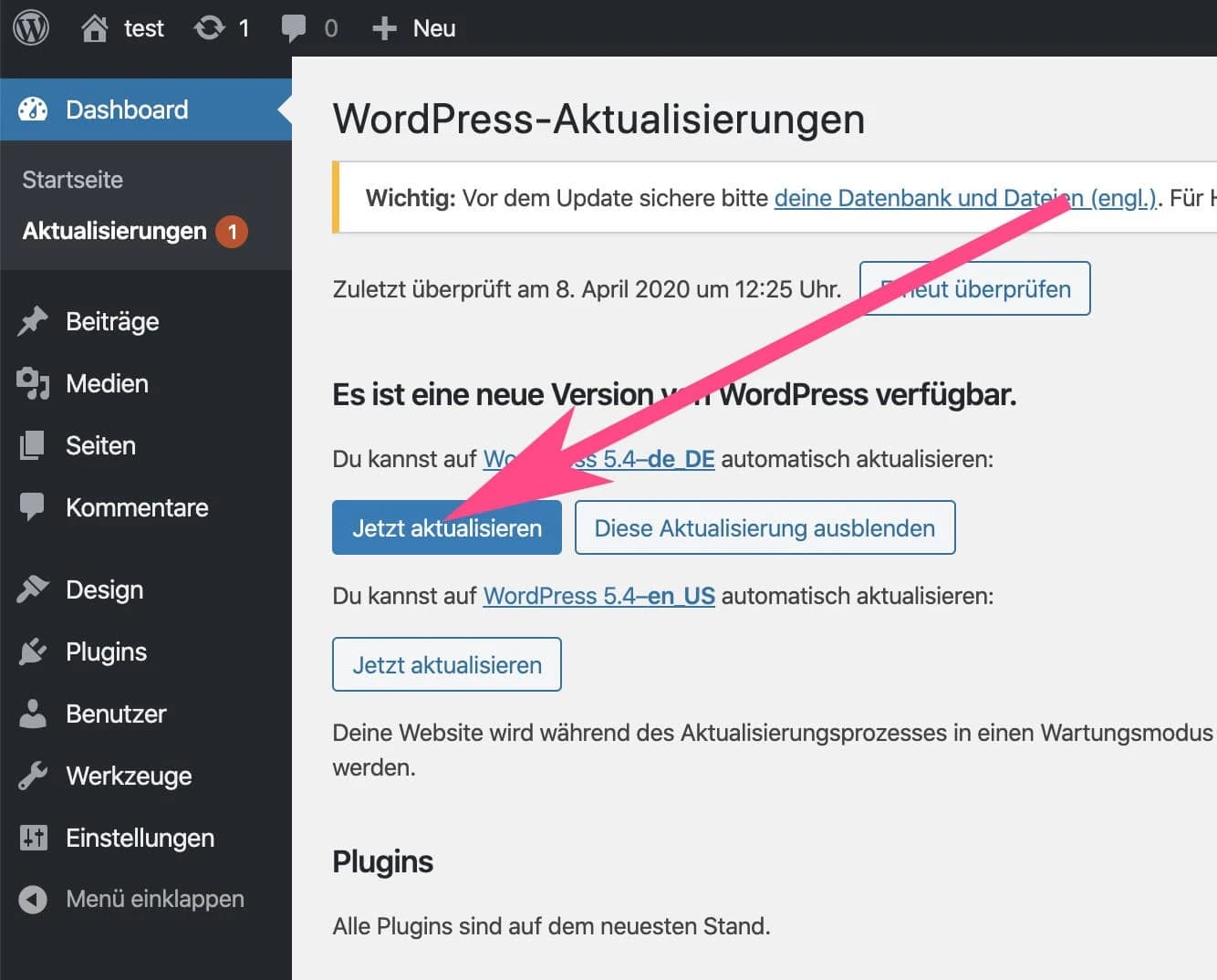Switch to the Startseite menu entry
1217x980 pixels.
coord(72,180)
